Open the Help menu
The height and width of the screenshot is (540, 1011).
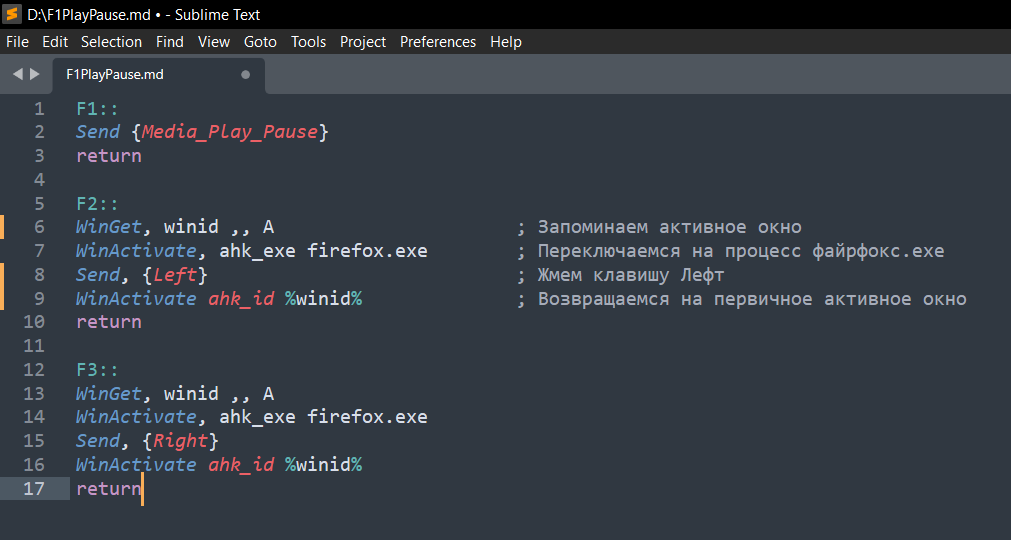pos(506,42)
